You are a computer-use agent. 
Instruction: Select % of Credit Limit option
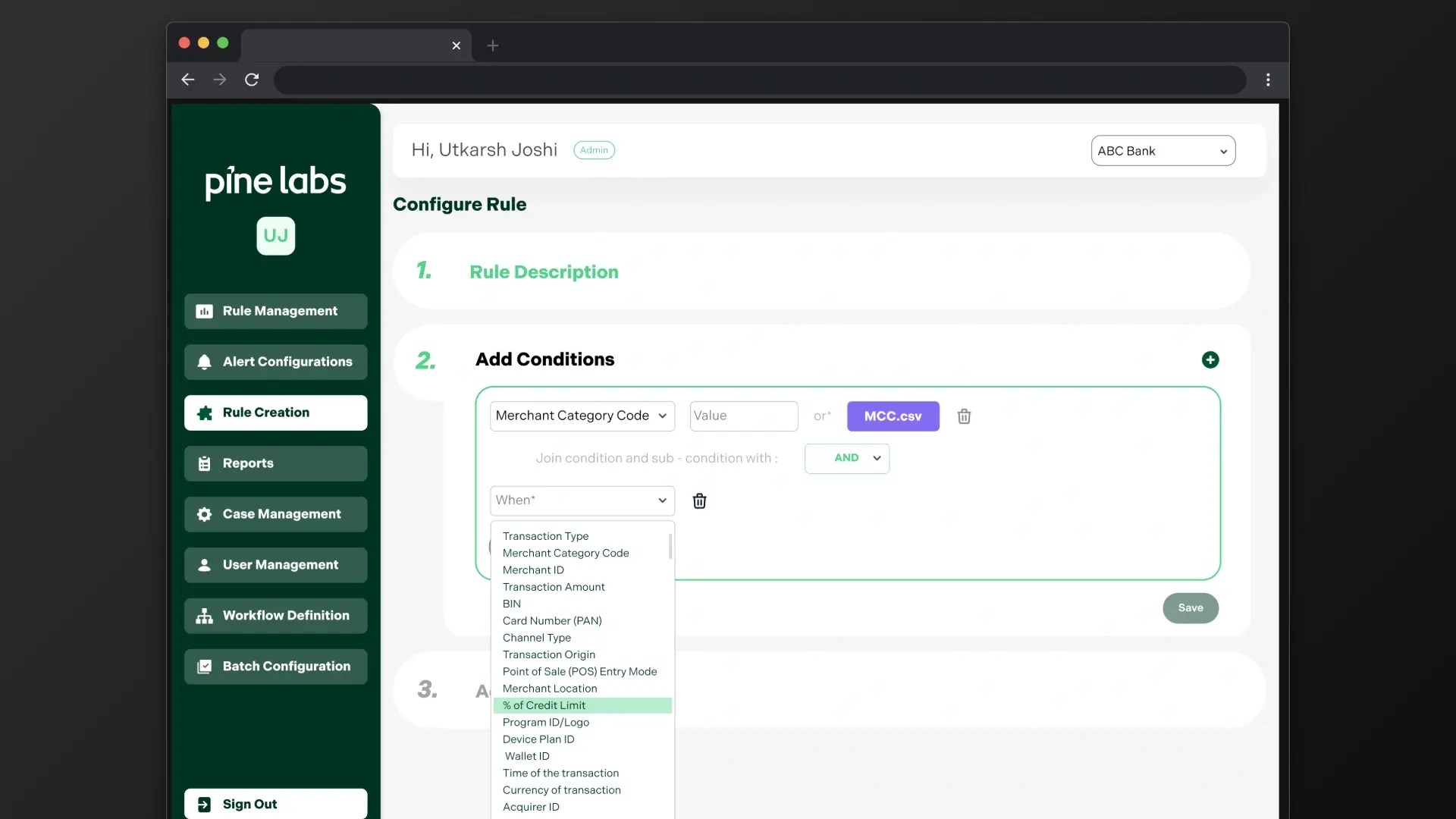(582, 705)
